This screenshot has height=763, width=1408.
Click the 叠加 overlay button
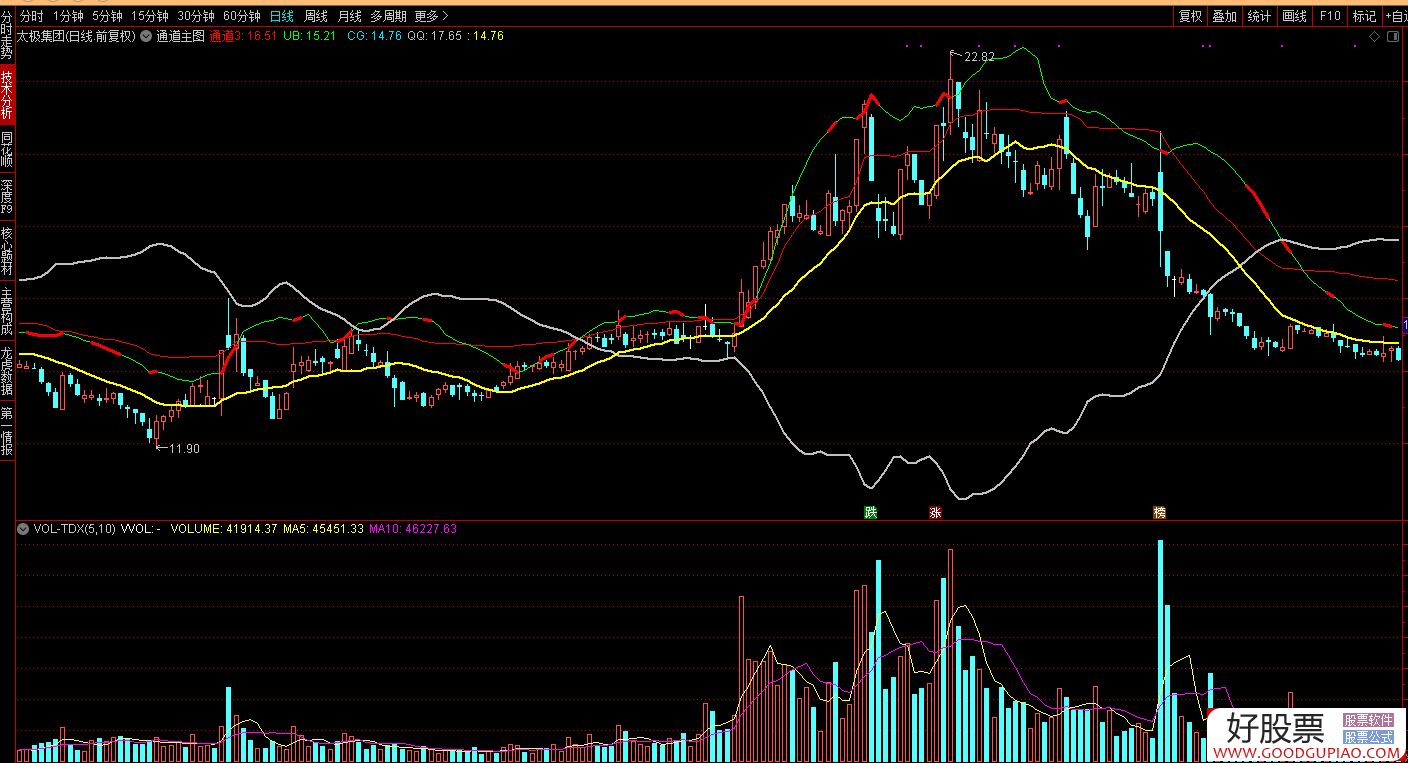pyautogui.click(x=1225, y=16)
